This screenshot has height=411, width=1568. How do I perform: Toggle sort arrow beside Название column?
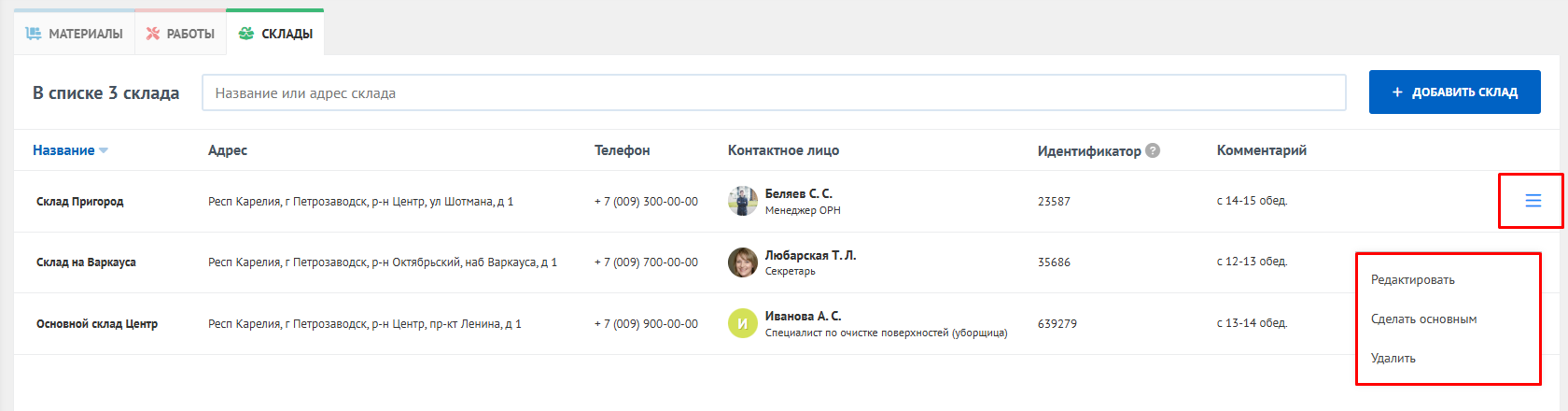click(x=104, y=150)
